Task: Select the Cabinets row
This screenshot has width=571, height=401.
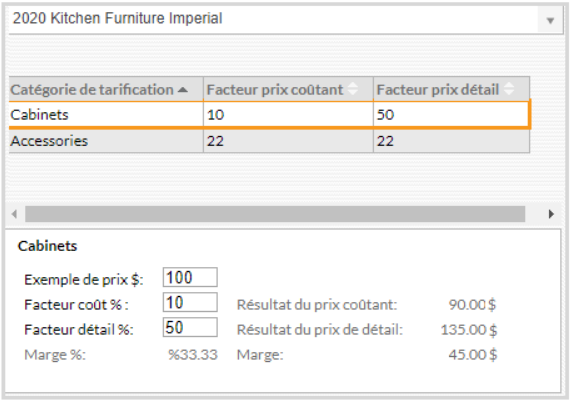Action: pyautogui.click(x=269, y=115)
